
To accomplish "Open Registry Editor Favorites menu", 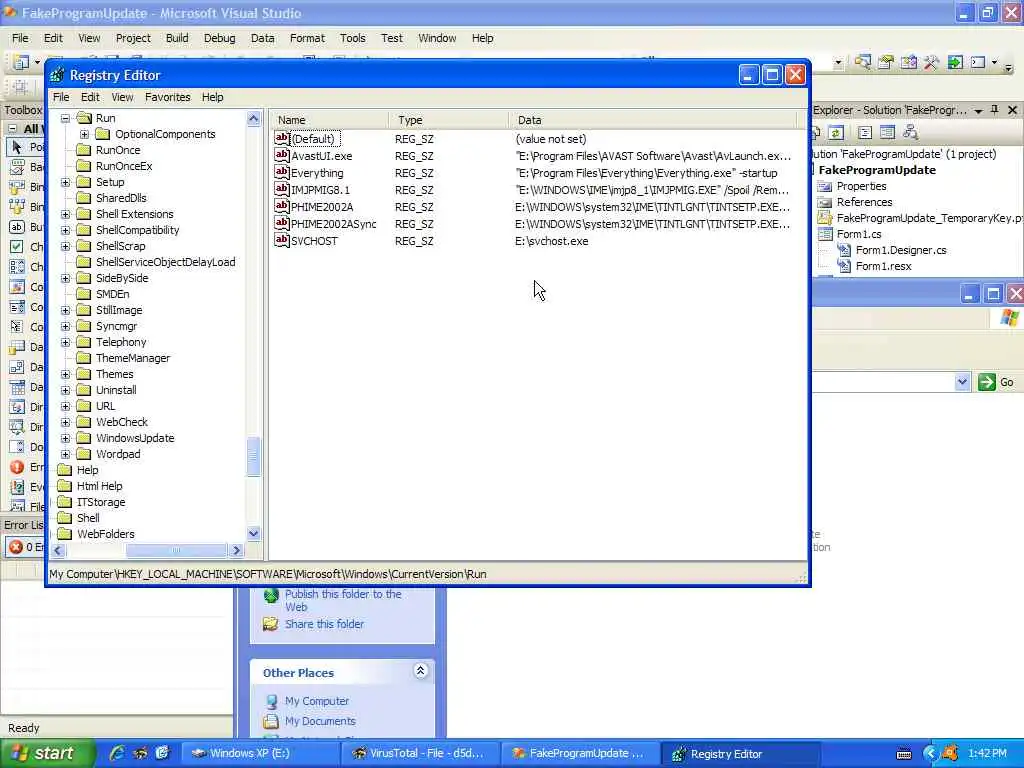I will [x=168, y=97].
